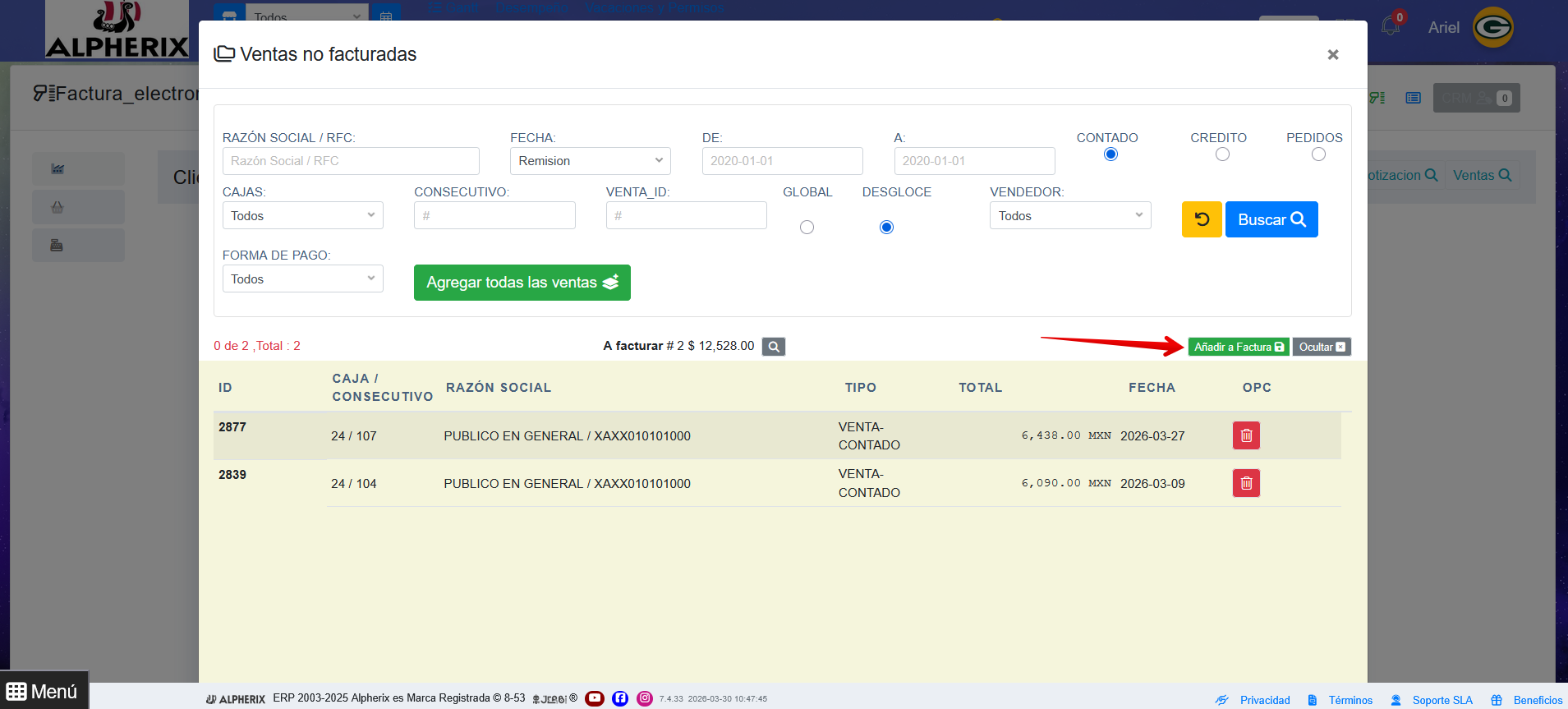Image resolution: width=1568 pixels, height=709 pixels.
Task: Expand the CAJAS dropdown
Action: [302, 216]
